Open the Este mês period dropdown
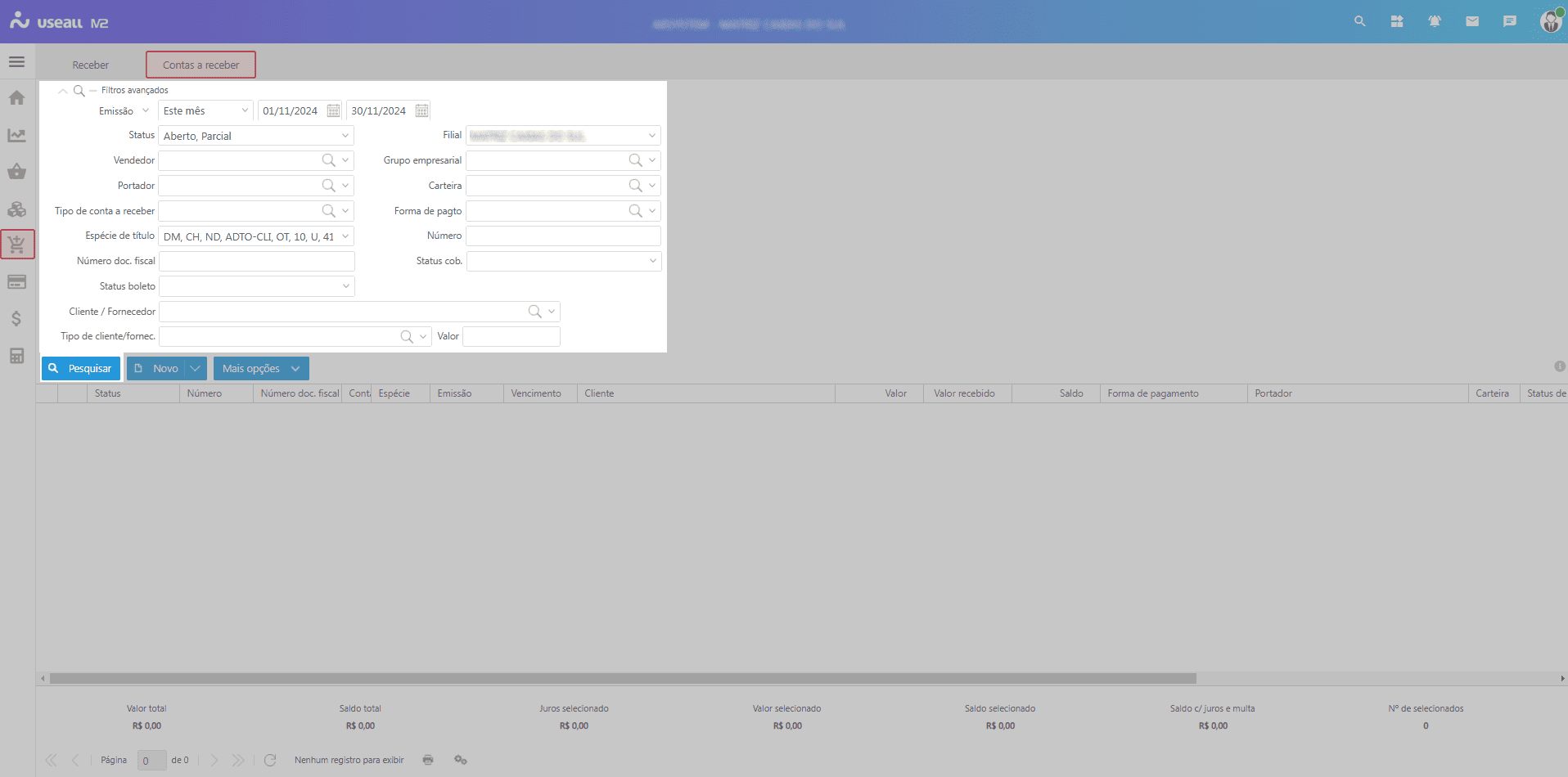The image size is (1568, 777). tap(244, 111)
